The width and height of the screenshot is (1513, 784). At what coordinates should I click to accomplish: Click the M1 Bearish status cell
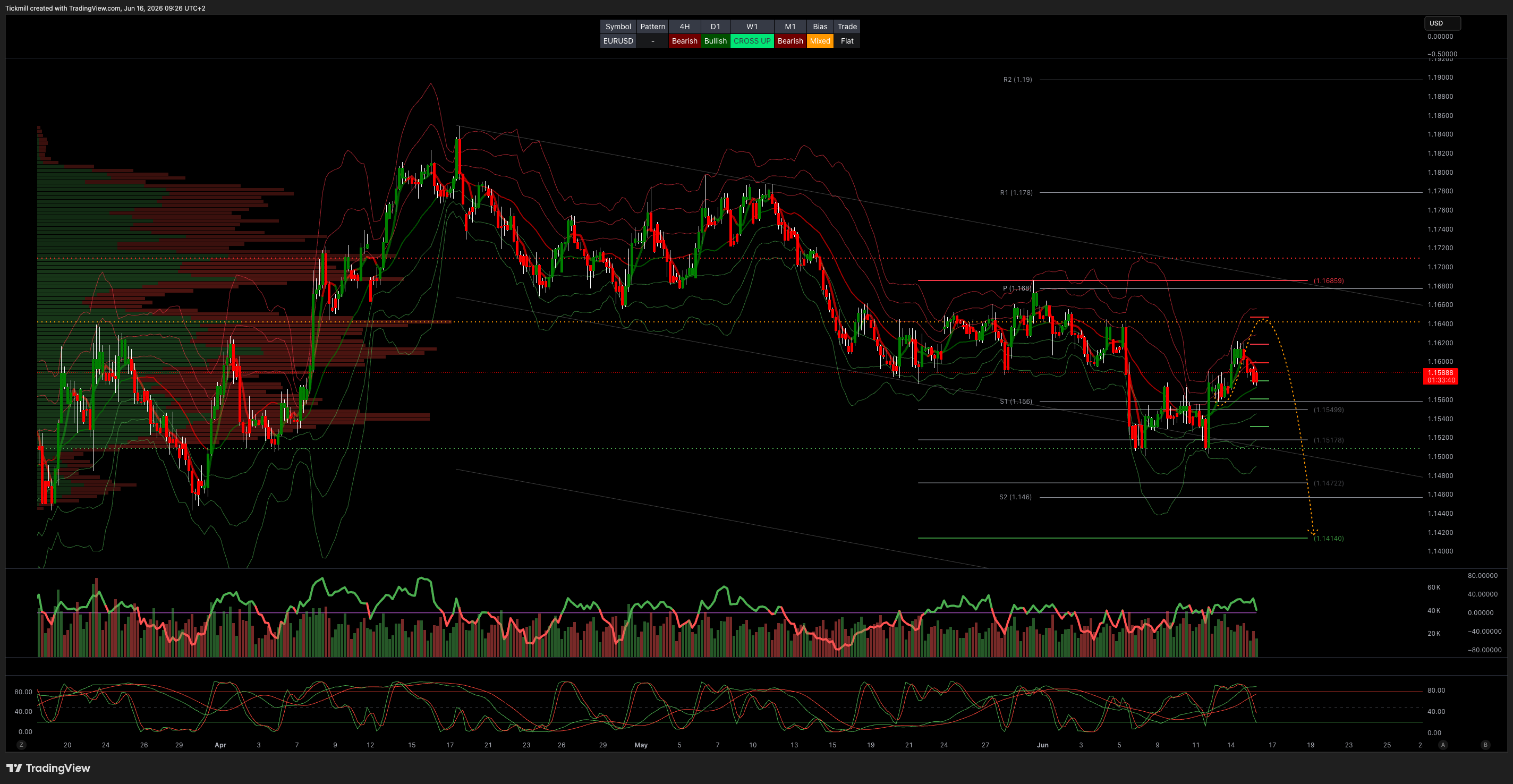pyautogui.click(x=790, y=41)
